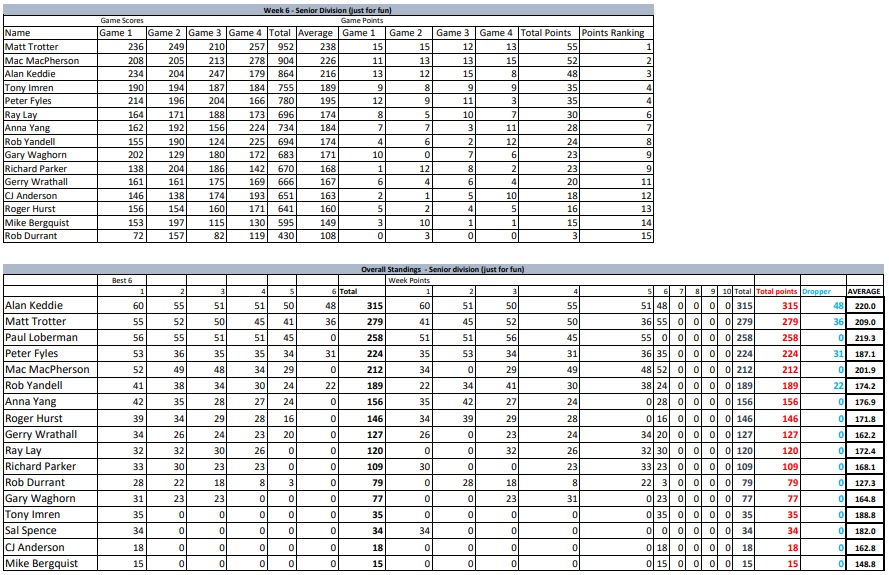Click Mac MacPherson's Game 4 score 278

coord(257,61)
